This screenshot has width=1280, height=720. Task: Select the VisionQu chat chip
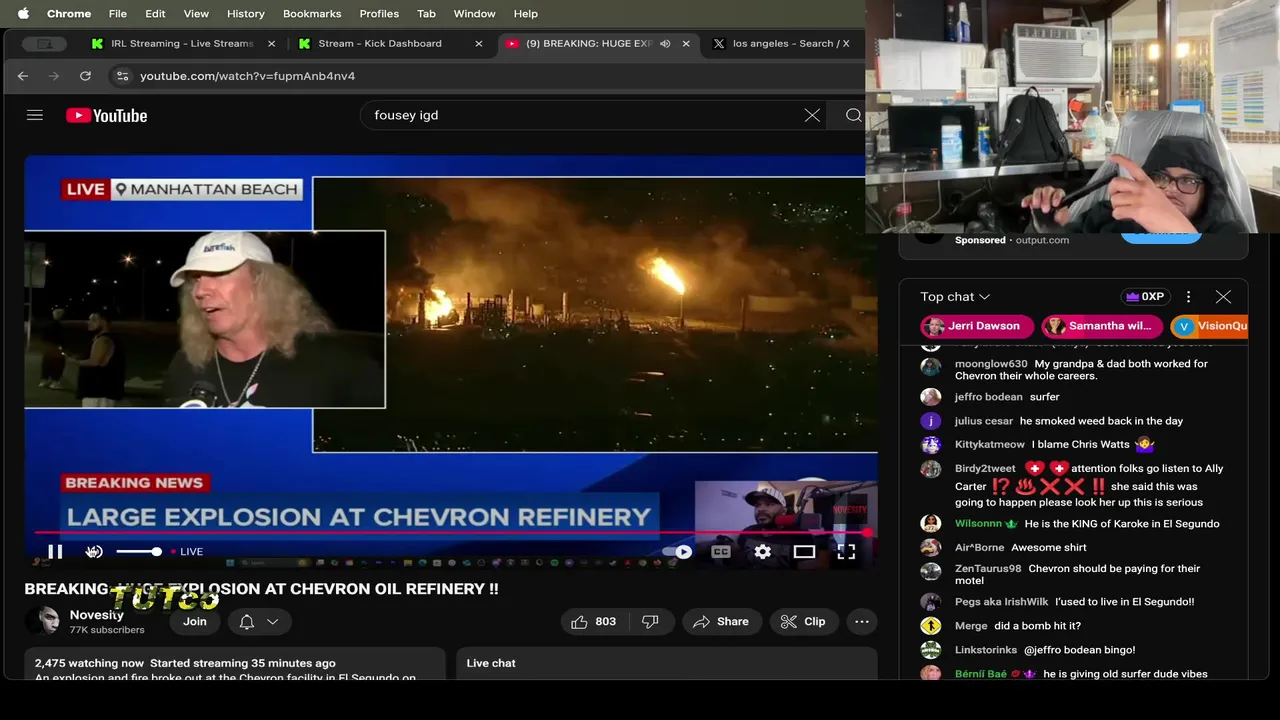1210,326
